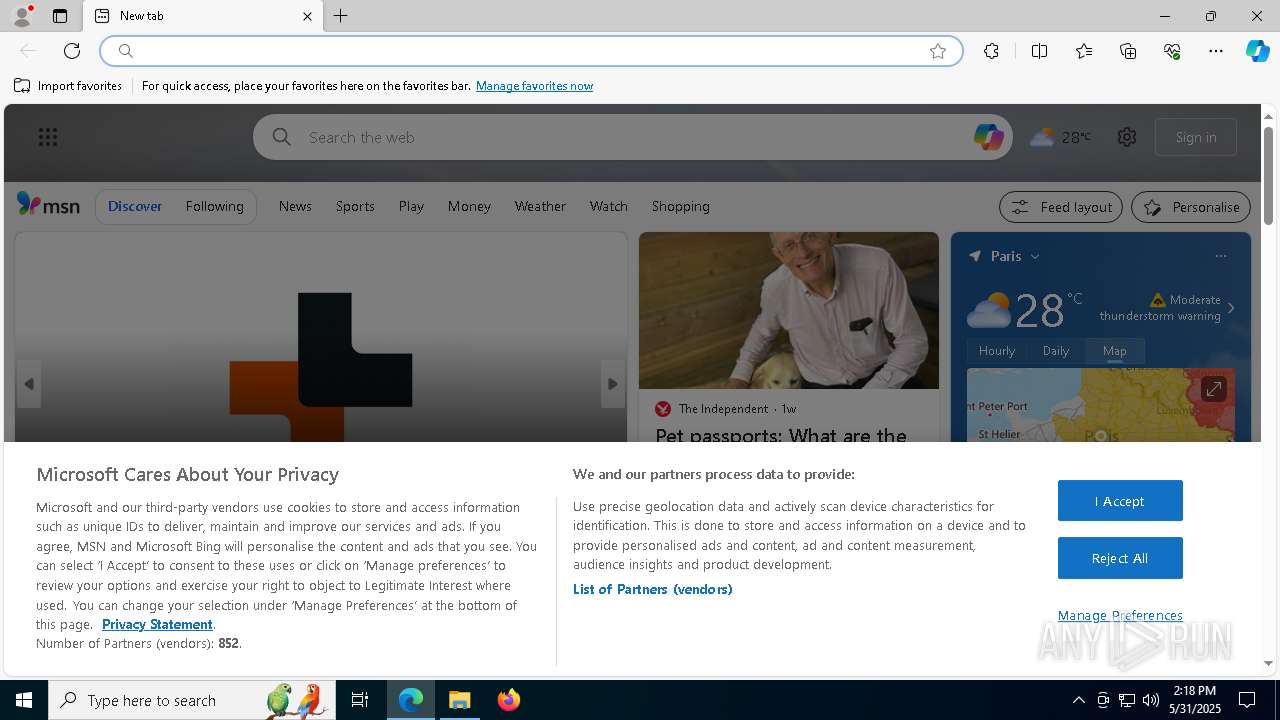Image resolution: width=1280 pixels, height=720 pixels.
Task: Launch Firefox from the taskbar
Action: tap(509, 700)
